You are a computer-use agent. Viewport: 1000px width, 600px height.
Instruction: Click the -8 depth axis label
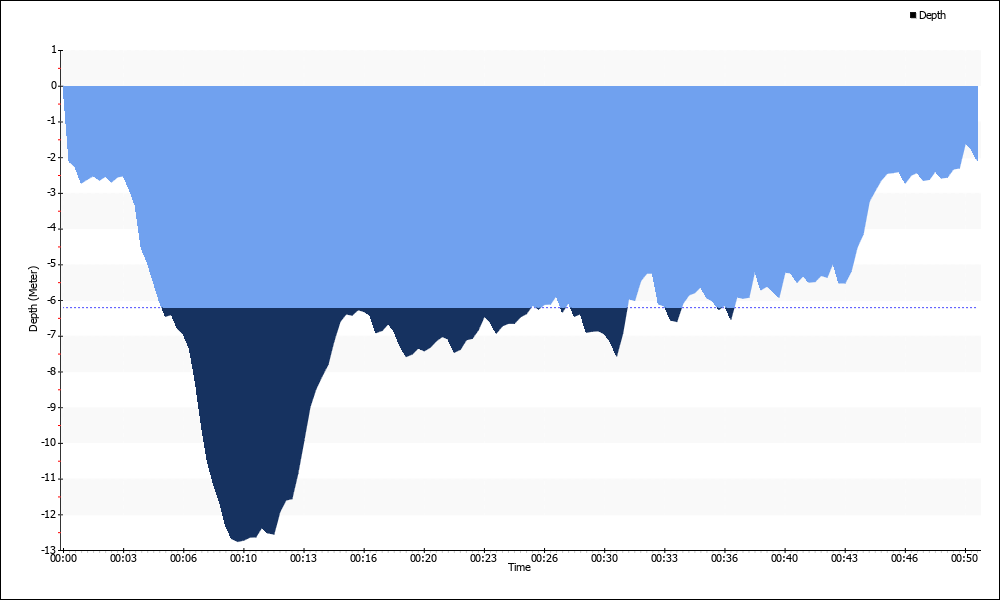[52, 371]
